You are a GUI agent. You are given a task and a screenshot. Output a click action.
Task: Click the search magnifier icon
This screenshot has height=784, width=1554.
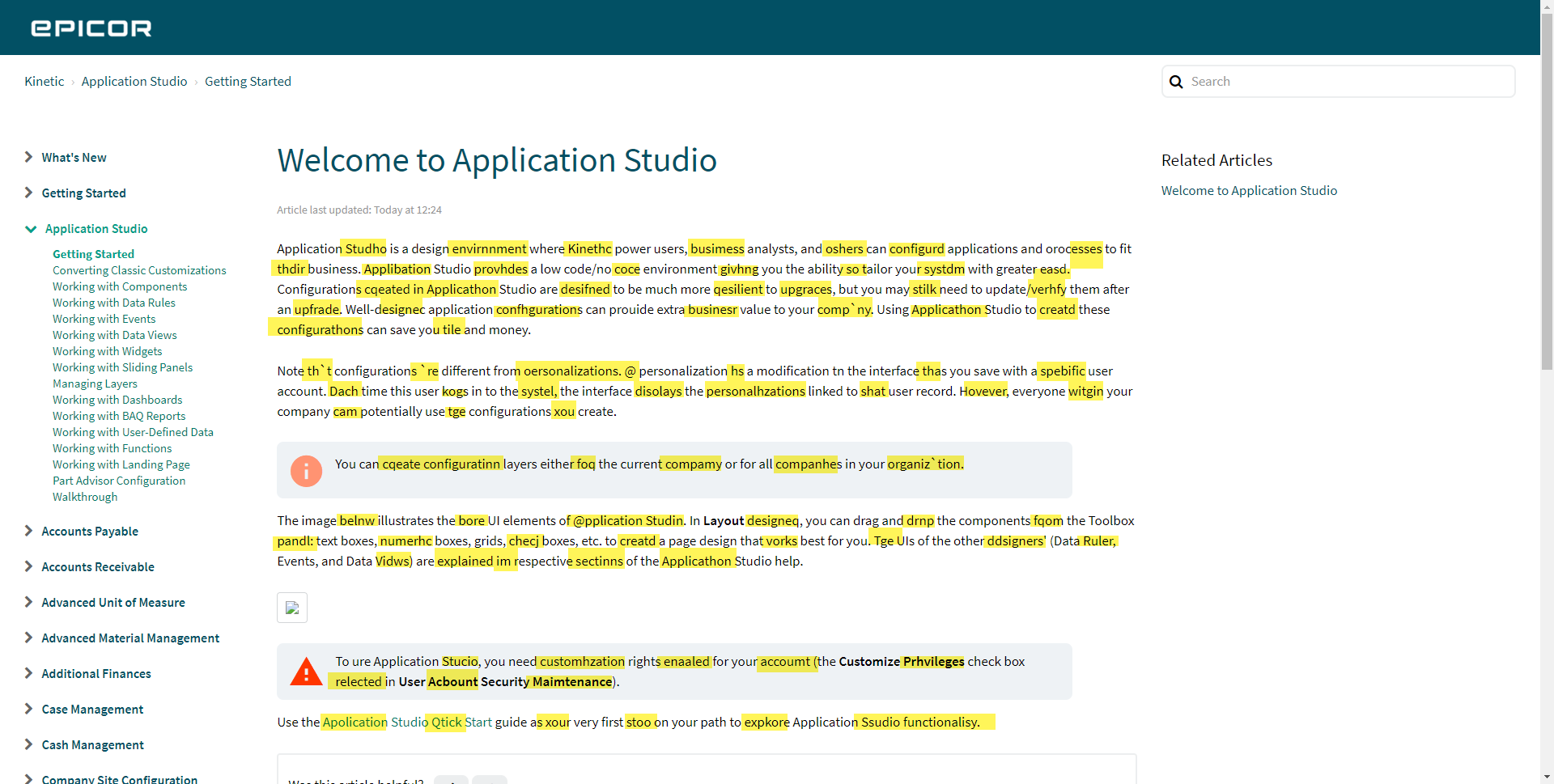(x=1176, y=82)
